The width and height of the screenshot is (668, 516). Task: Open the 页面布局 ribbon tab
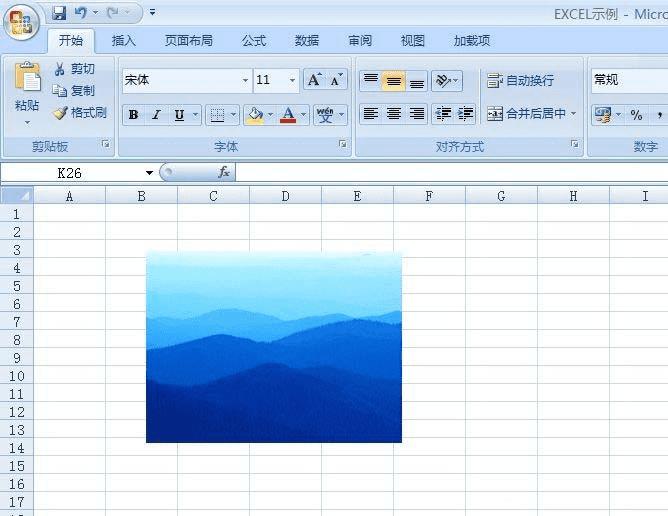click(189, 40)
